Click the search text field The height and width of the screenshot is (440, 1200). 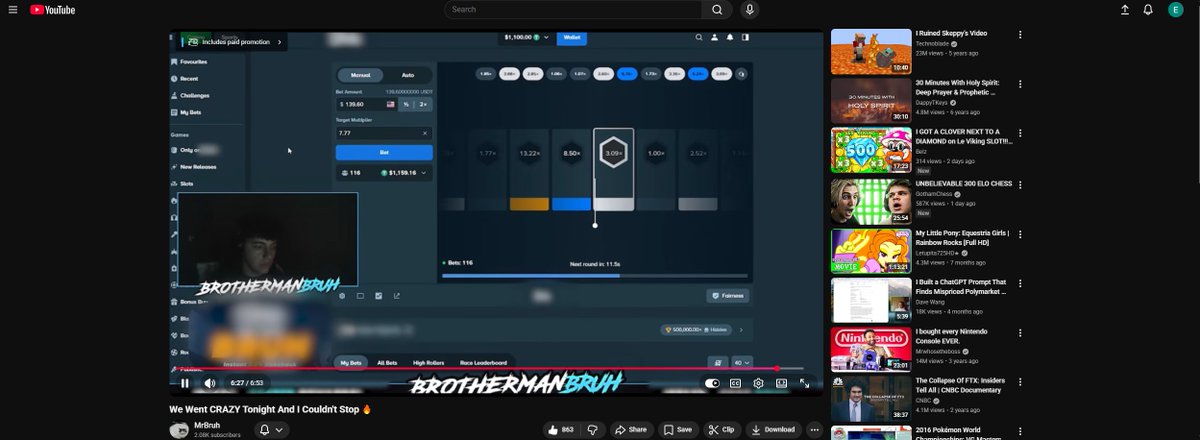tap(573, 10)
